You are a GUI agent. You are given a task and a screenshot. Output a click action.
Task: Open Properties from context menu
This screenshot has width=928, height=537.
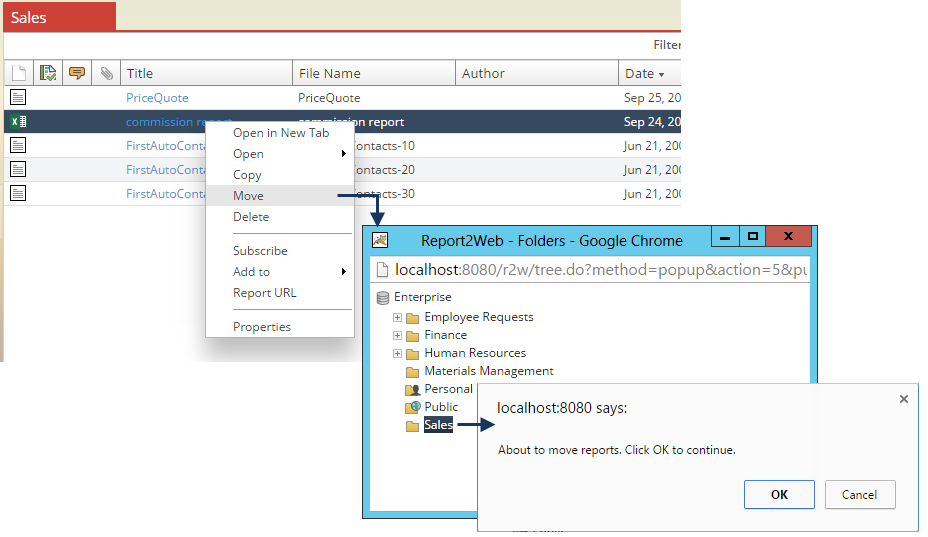click(281, 327)
